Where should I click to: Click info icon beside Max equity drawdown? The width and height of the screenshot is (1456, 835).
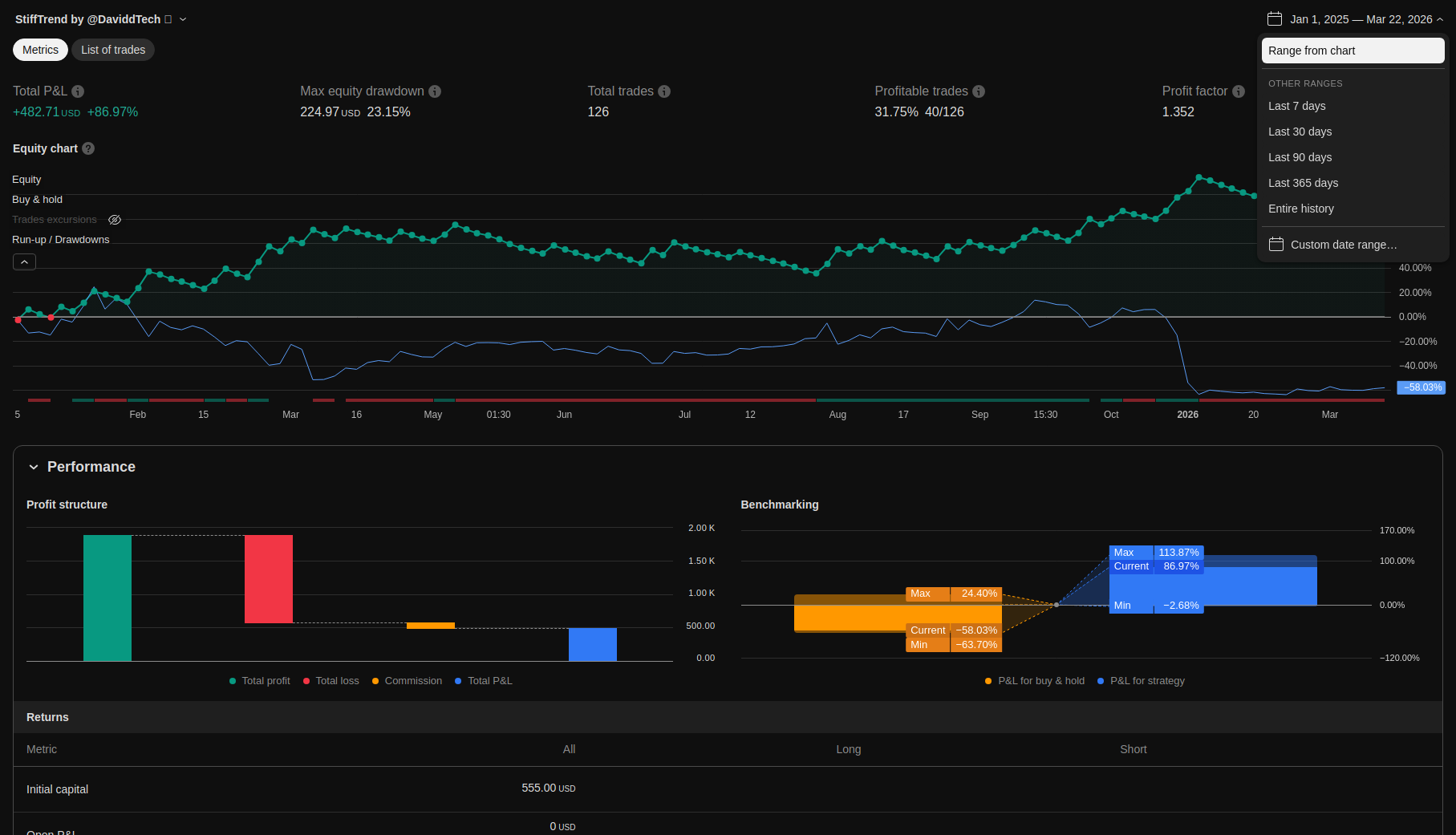point(435,91)
